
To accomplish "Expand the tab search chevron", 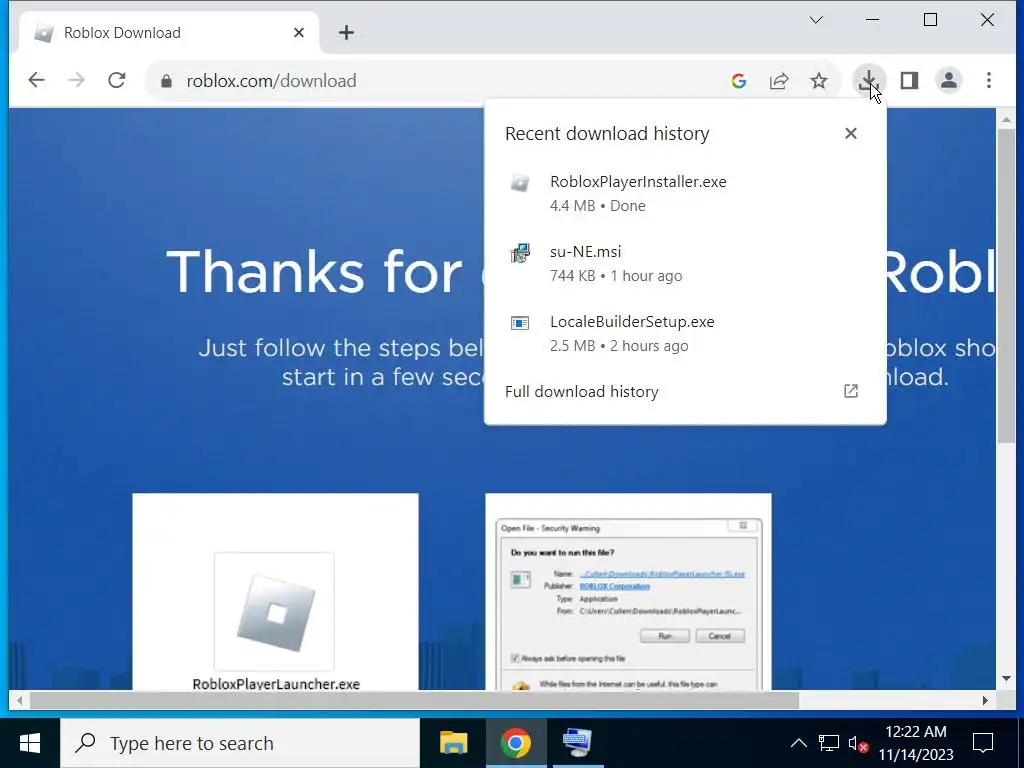I will tap(816, 20).
